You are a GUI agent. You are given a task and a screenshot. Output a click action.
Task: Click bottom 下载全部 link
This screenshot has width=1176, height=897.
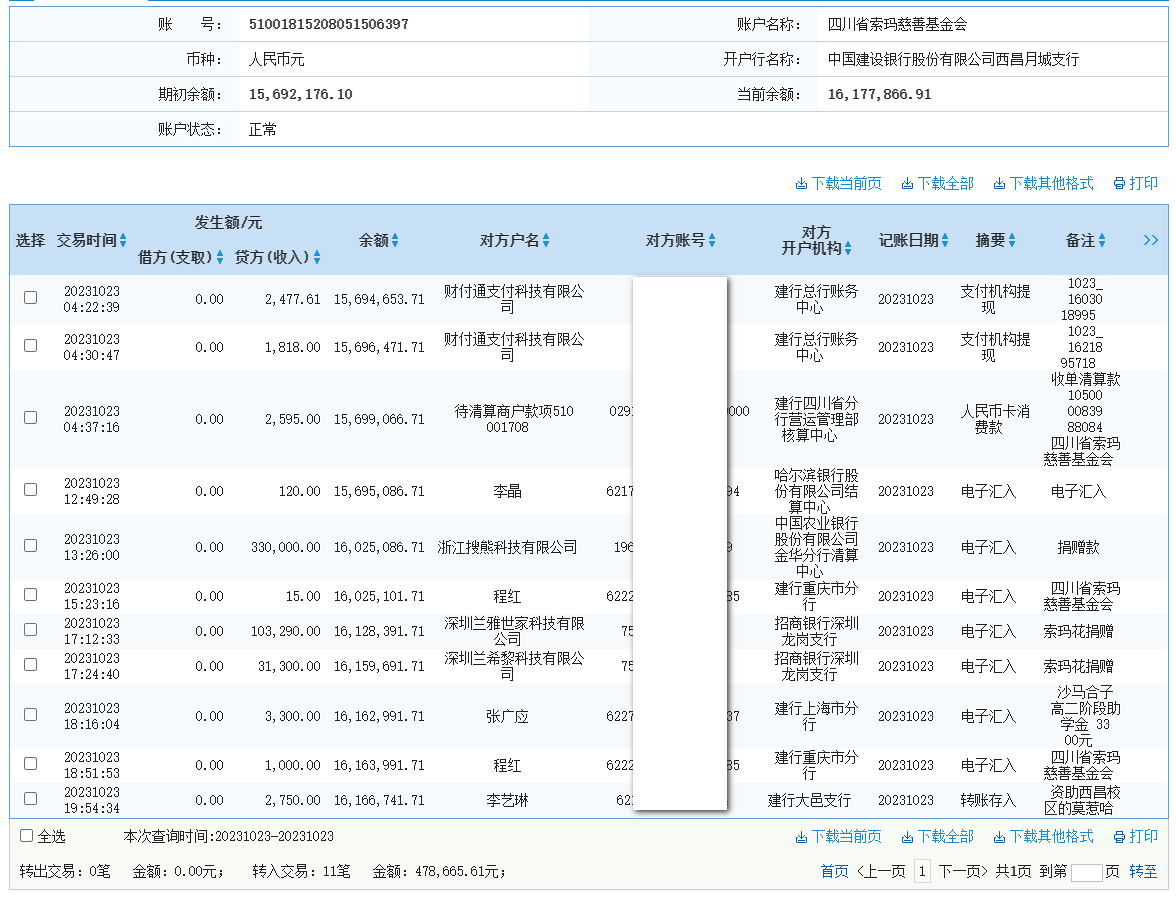click(x=938, y=836)
